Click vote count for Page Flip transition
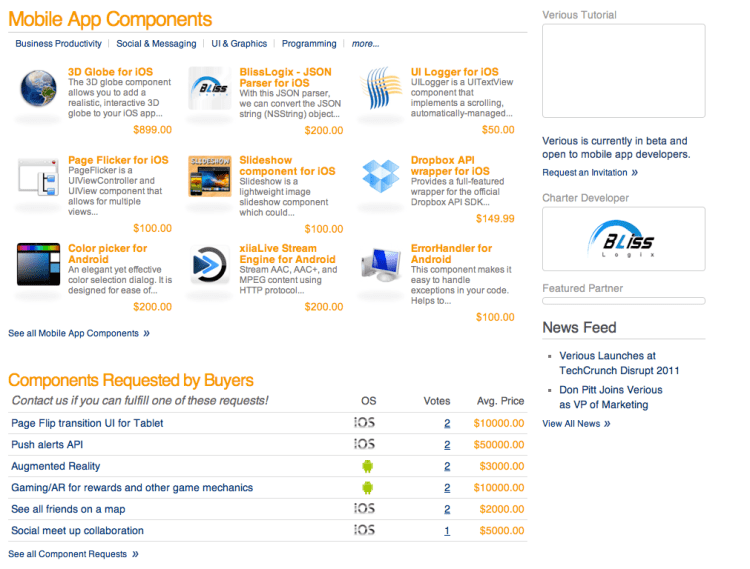Image resolution: width=750 pixels, height=569 pixels. click(x=447, y=423)
